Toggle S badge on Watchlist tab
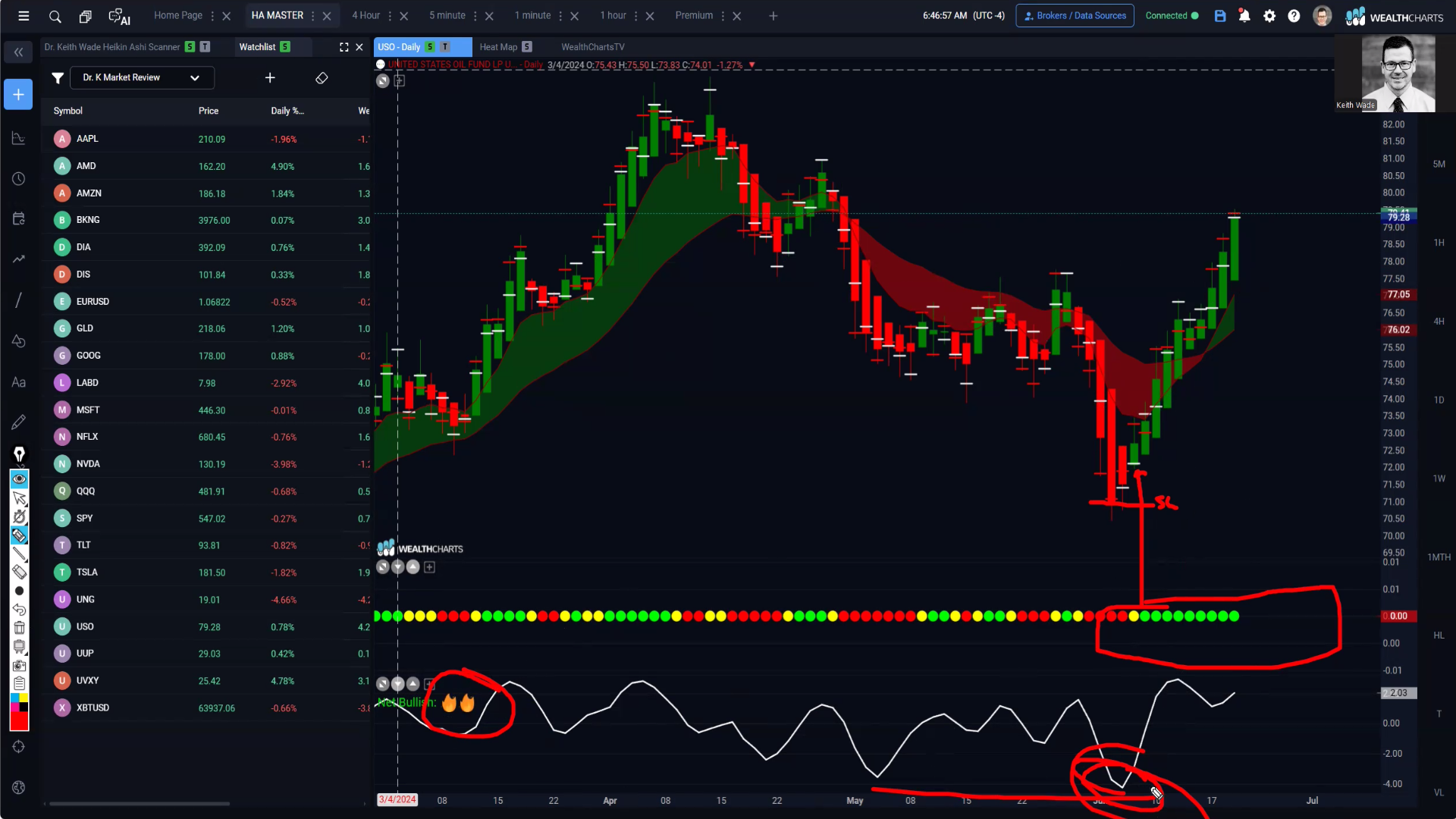 tap(285, 47)
